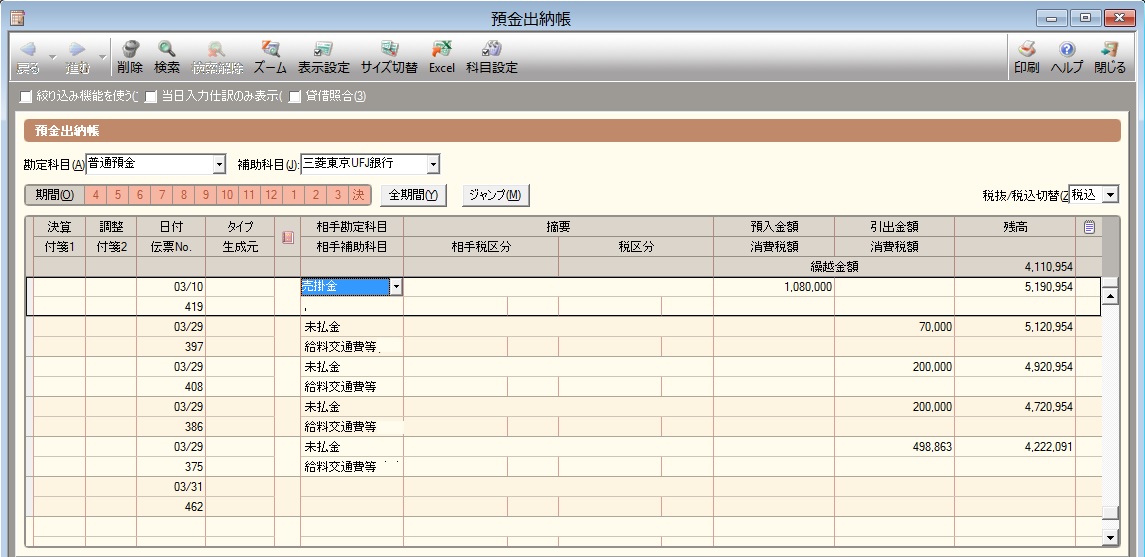Screen dimensions: 1145x557
Task: Select month 9 period tab
Action: [206, 195]
